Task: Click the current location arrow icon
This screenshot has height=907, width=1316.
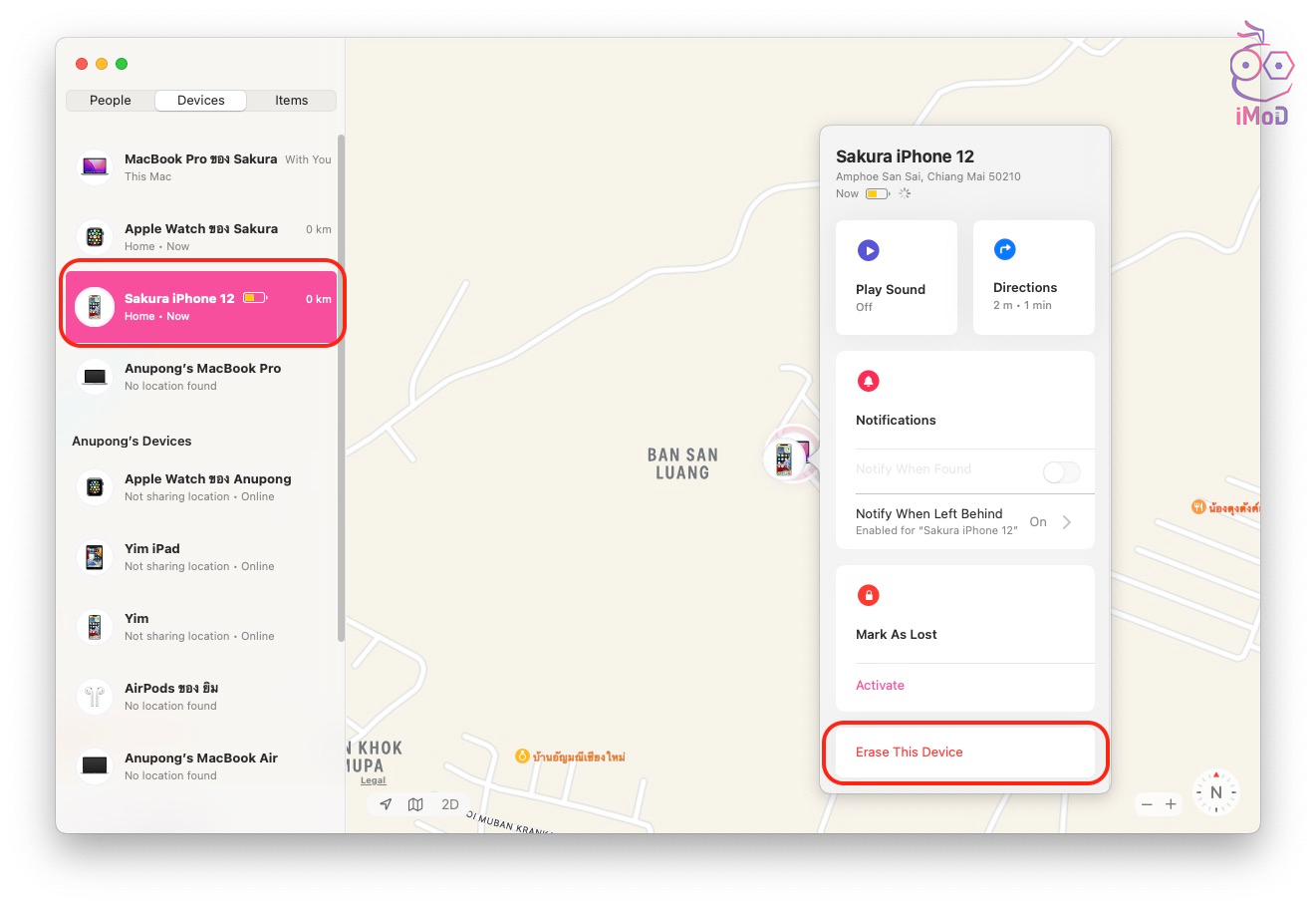Action: tap(386, 804)
